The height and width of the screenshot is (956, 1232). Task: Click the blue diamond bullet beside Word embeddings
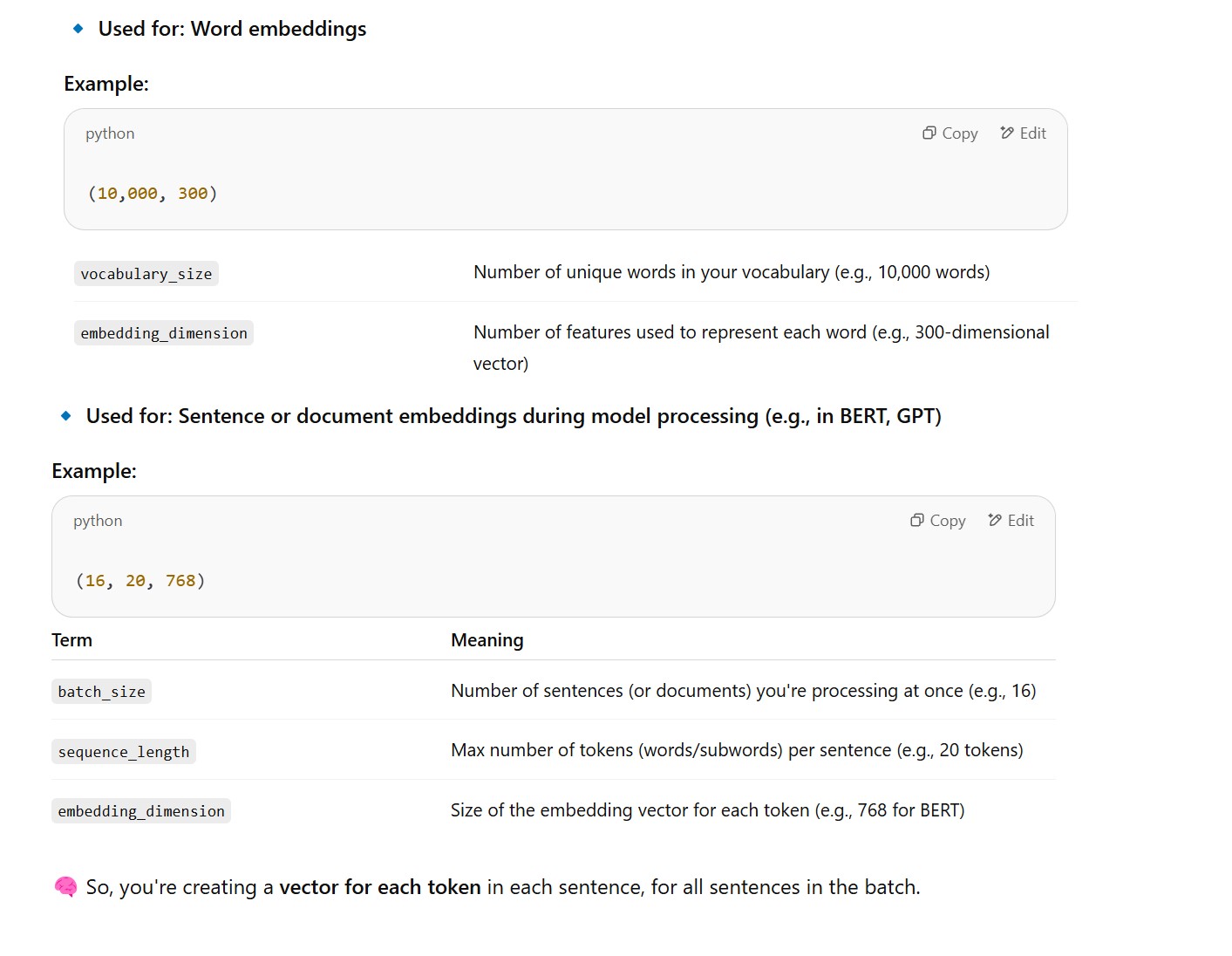pos(78,29)
